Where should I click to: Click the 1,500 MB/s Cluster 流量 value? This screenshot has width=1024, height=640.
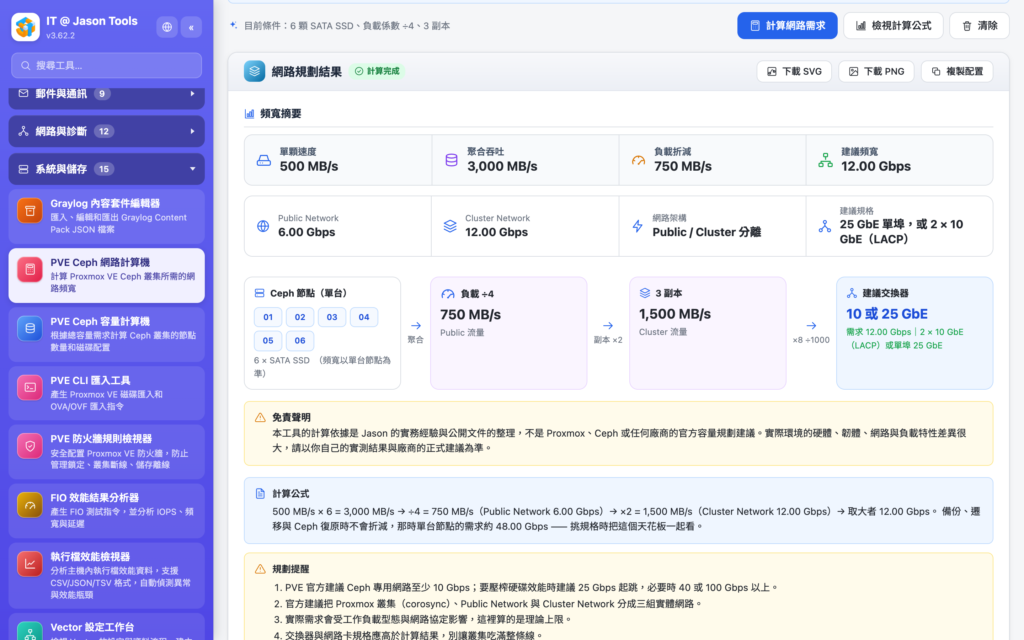point(675,314)
